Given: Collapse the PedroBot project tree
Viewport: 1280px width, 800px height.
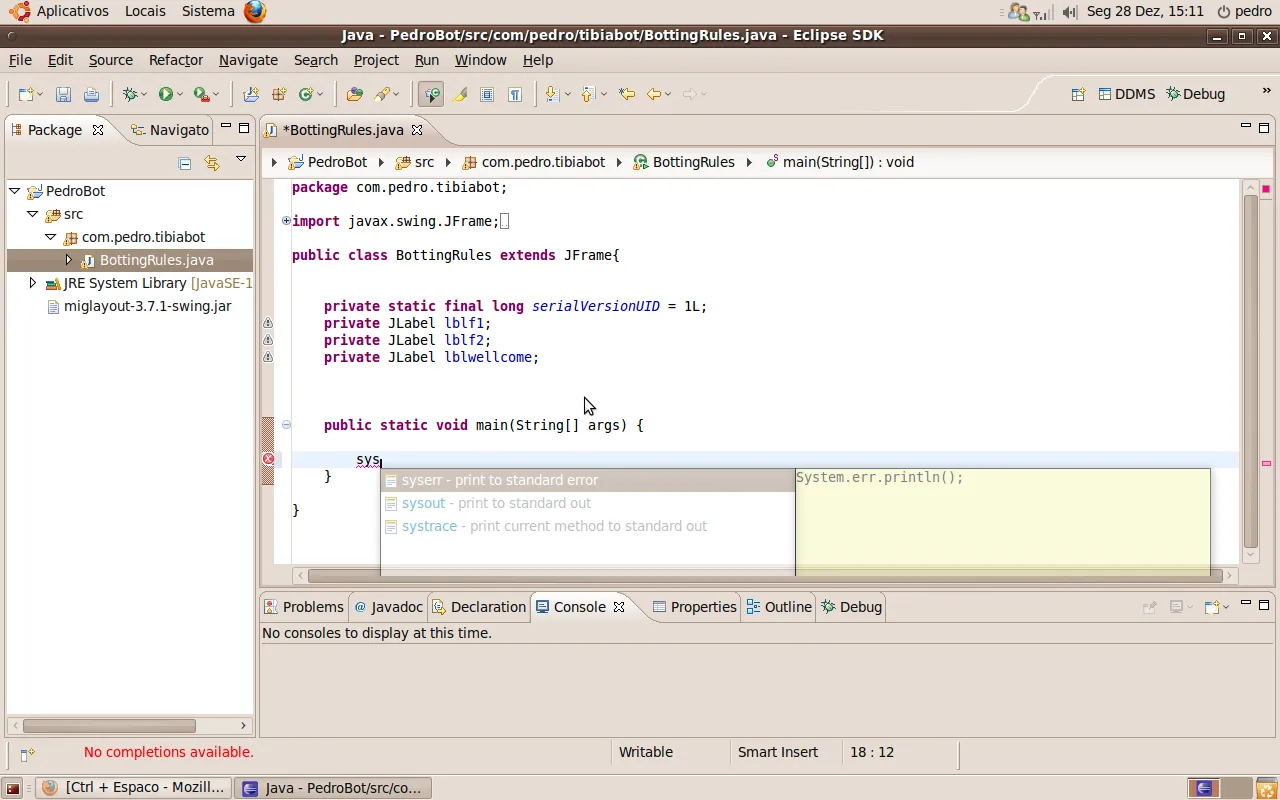Looking at the screenshot, I should point(15,191).
